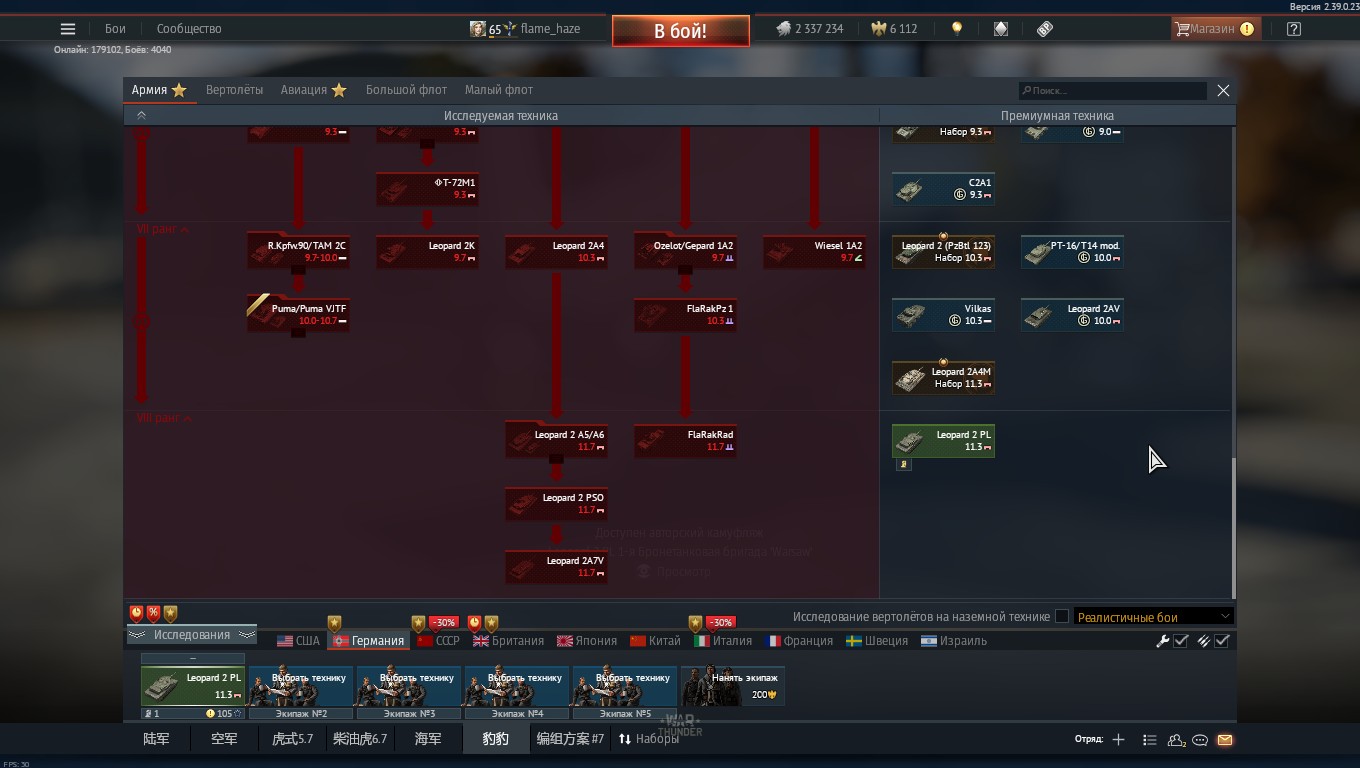Click the USA flag nation icon
Screen dimensions: 1360x768
285,641
